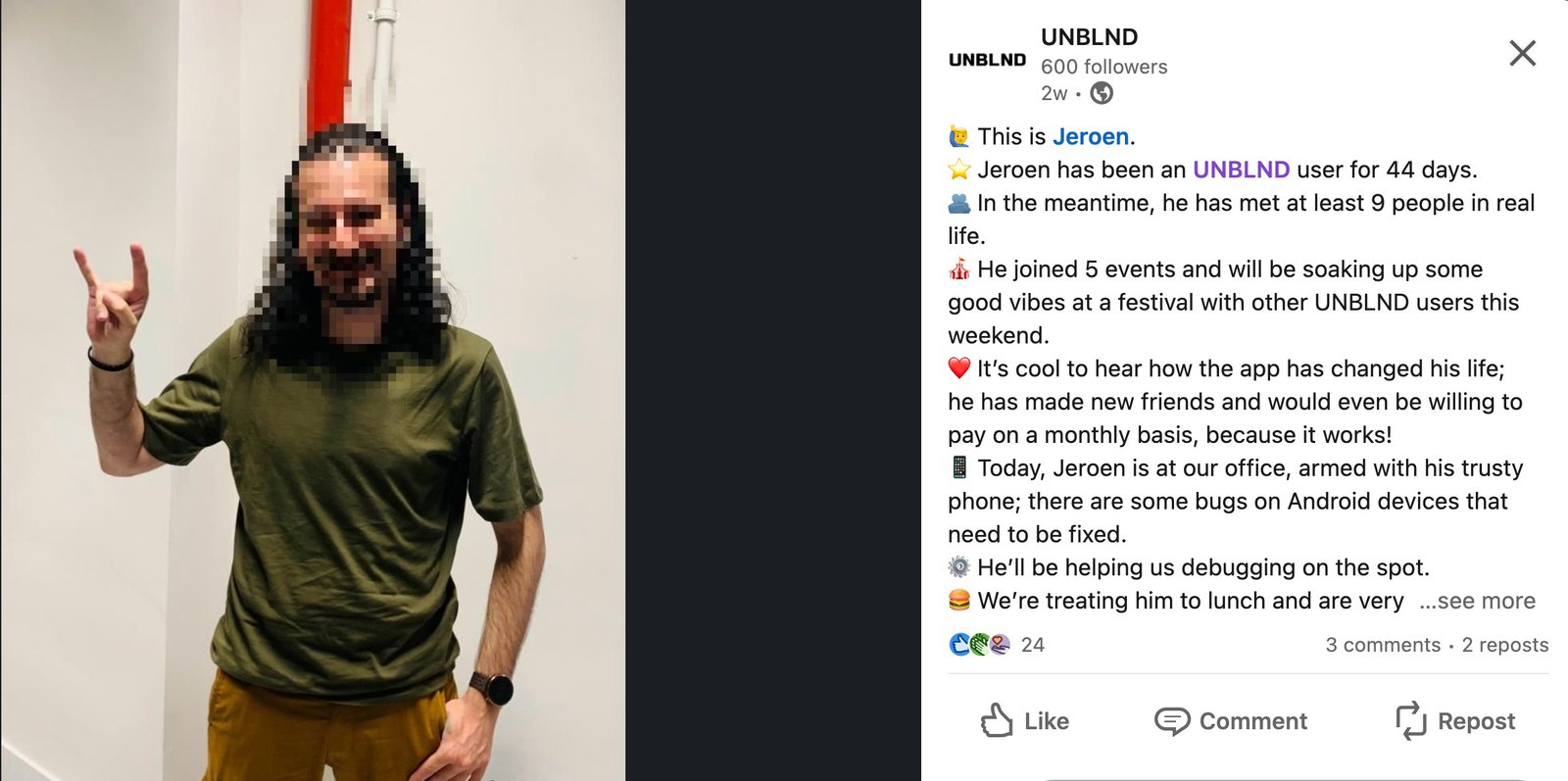Open the purple UNBLND mention link

tap(1241, 170)
